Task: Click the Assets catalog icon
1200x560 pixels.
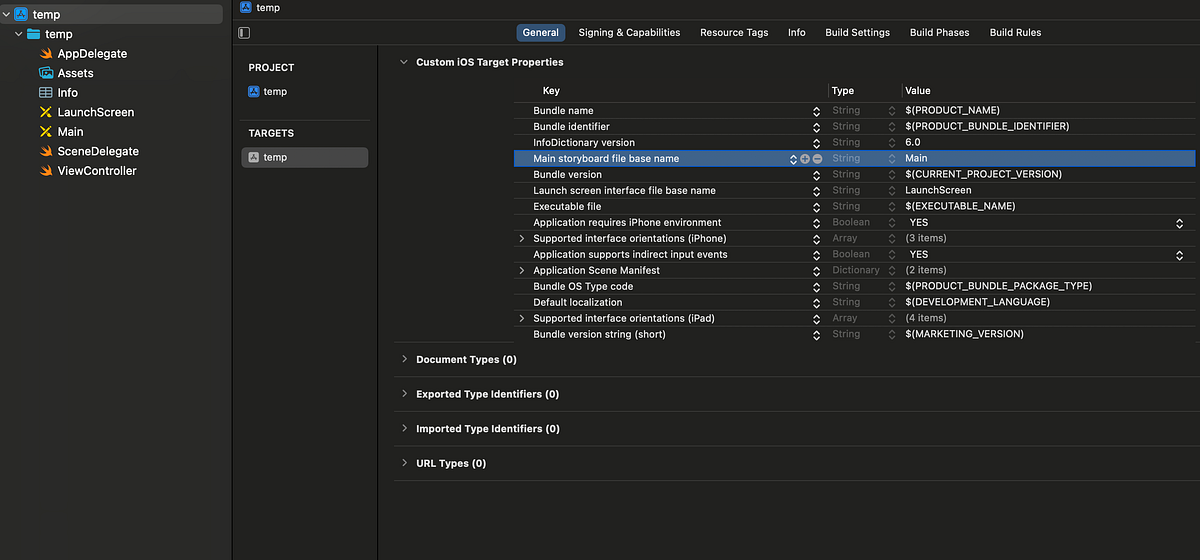Action: point(46,73)
